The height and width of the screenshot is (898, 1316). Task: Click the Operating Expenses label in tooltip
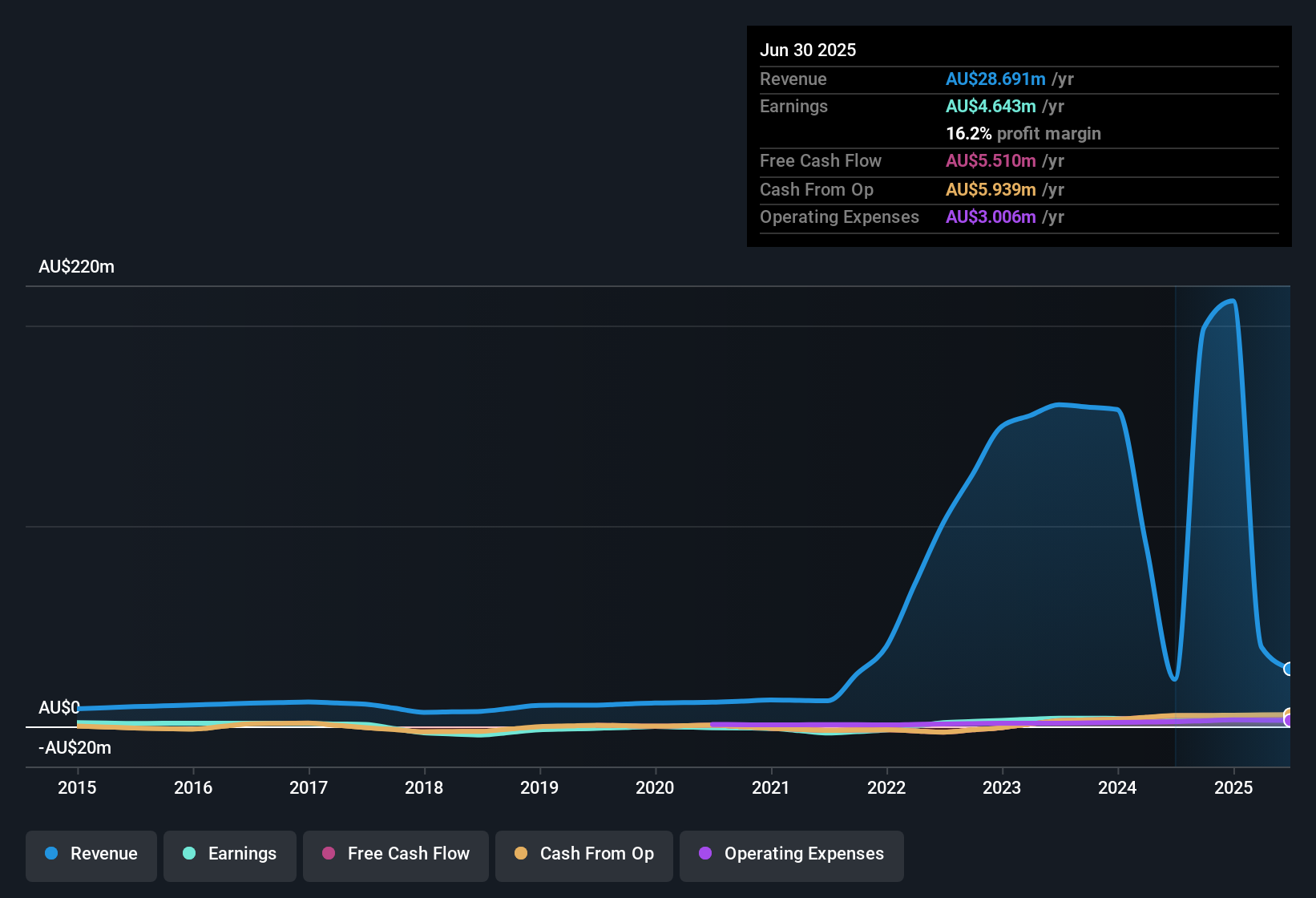point(839,216)
